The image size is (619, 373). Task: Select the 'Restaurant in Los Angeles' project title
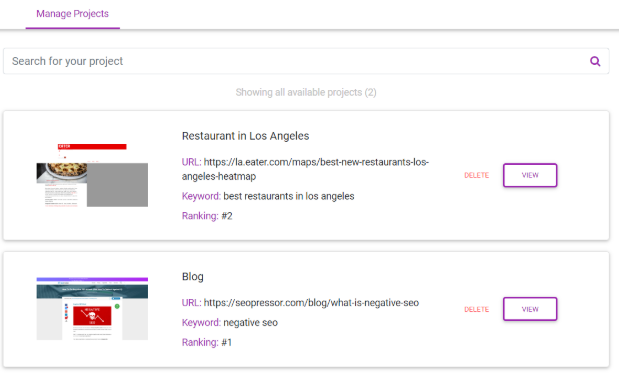(x=245, y=136)
